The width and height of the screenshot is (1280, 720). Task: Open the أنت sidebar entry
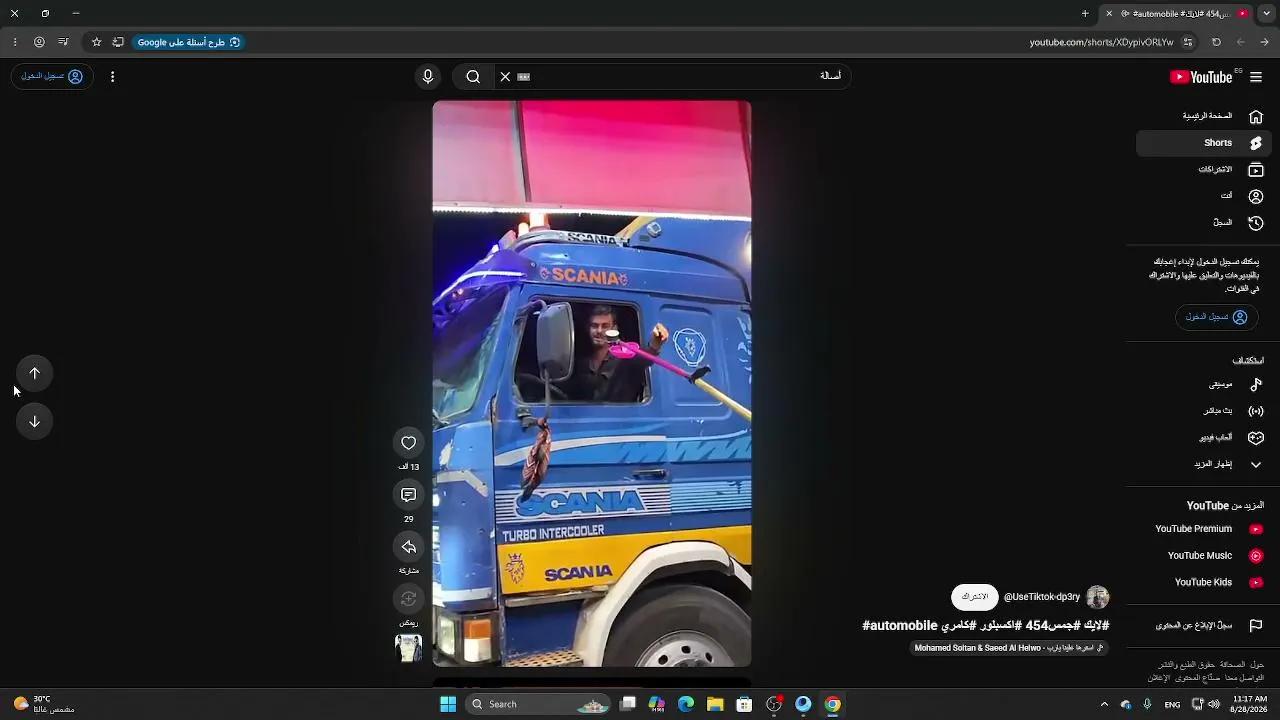(1204, 196)
